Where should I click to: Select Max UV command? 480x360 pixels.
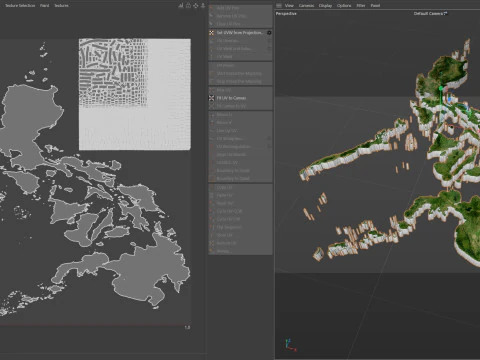(240, 90)
